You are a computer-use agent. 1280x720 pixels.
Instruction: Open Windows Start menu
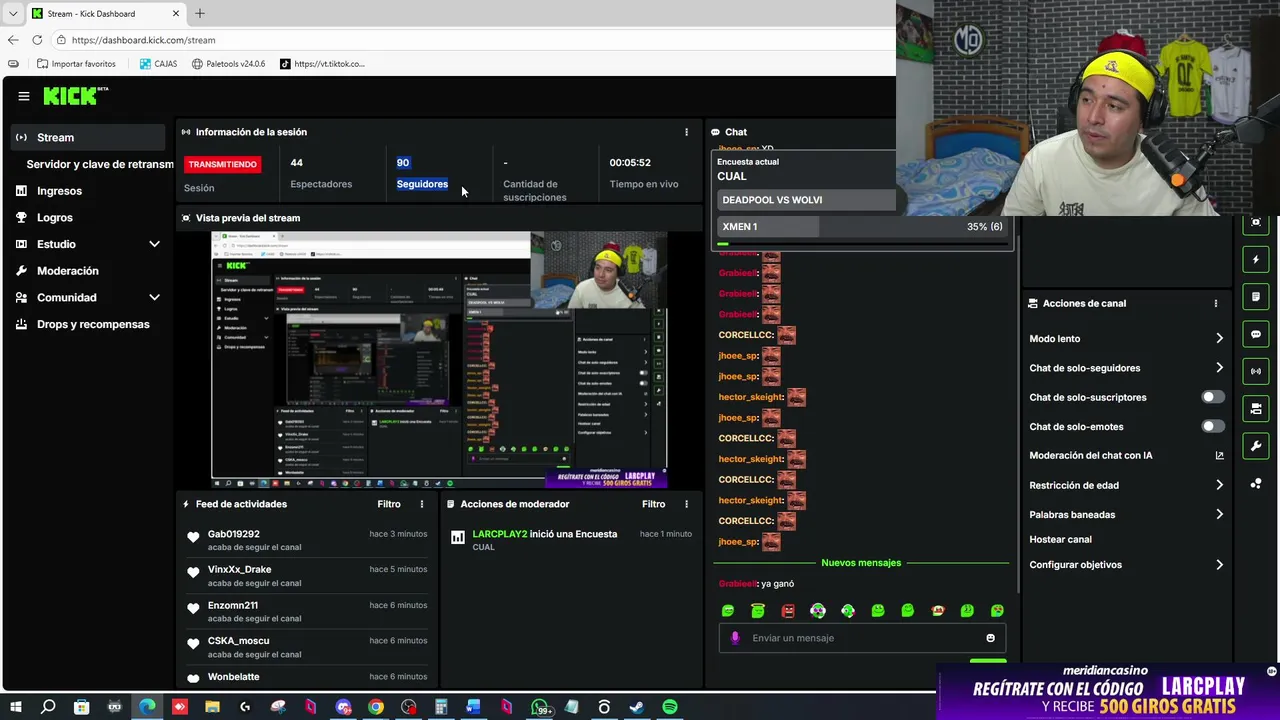[15, 707]
